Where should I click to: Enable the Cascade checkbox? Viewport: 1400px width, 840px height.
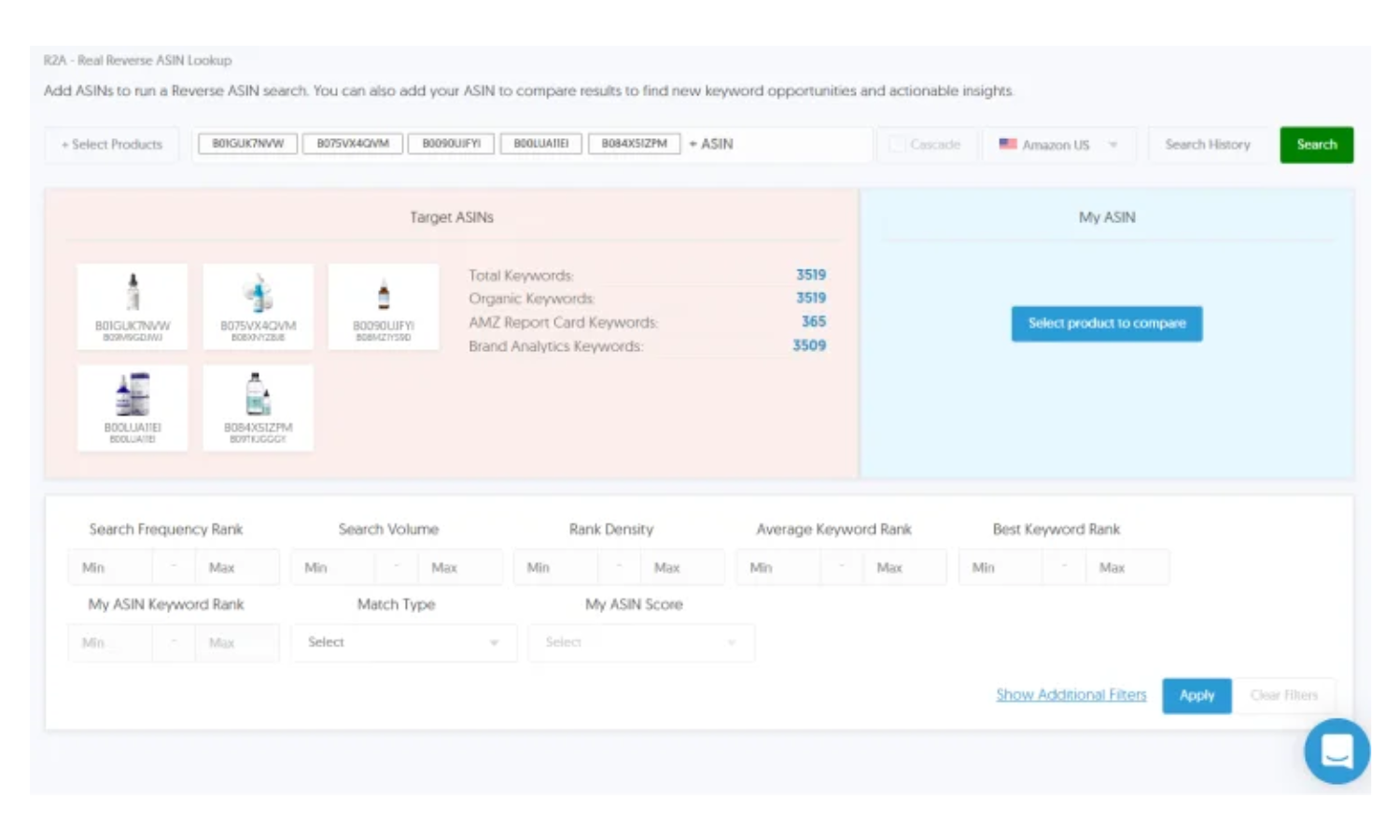tap(898, 145)
